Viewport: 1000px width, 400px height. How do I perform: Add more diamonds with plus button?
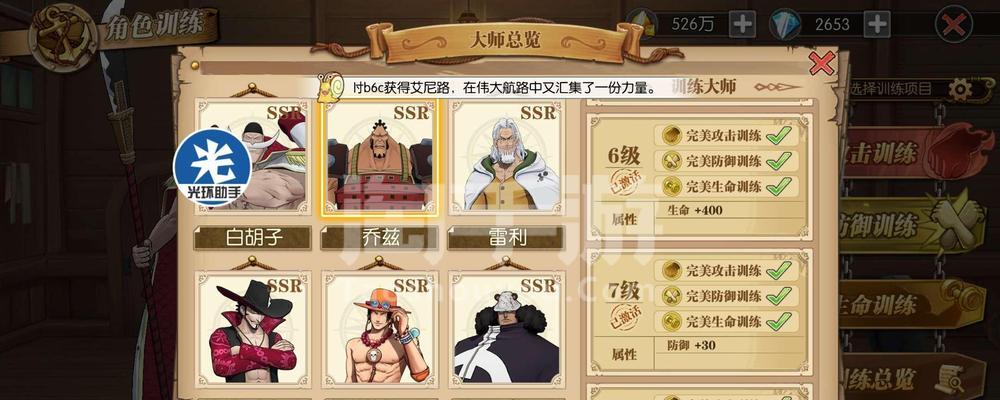pyautogui.click(x=878, y=24)
